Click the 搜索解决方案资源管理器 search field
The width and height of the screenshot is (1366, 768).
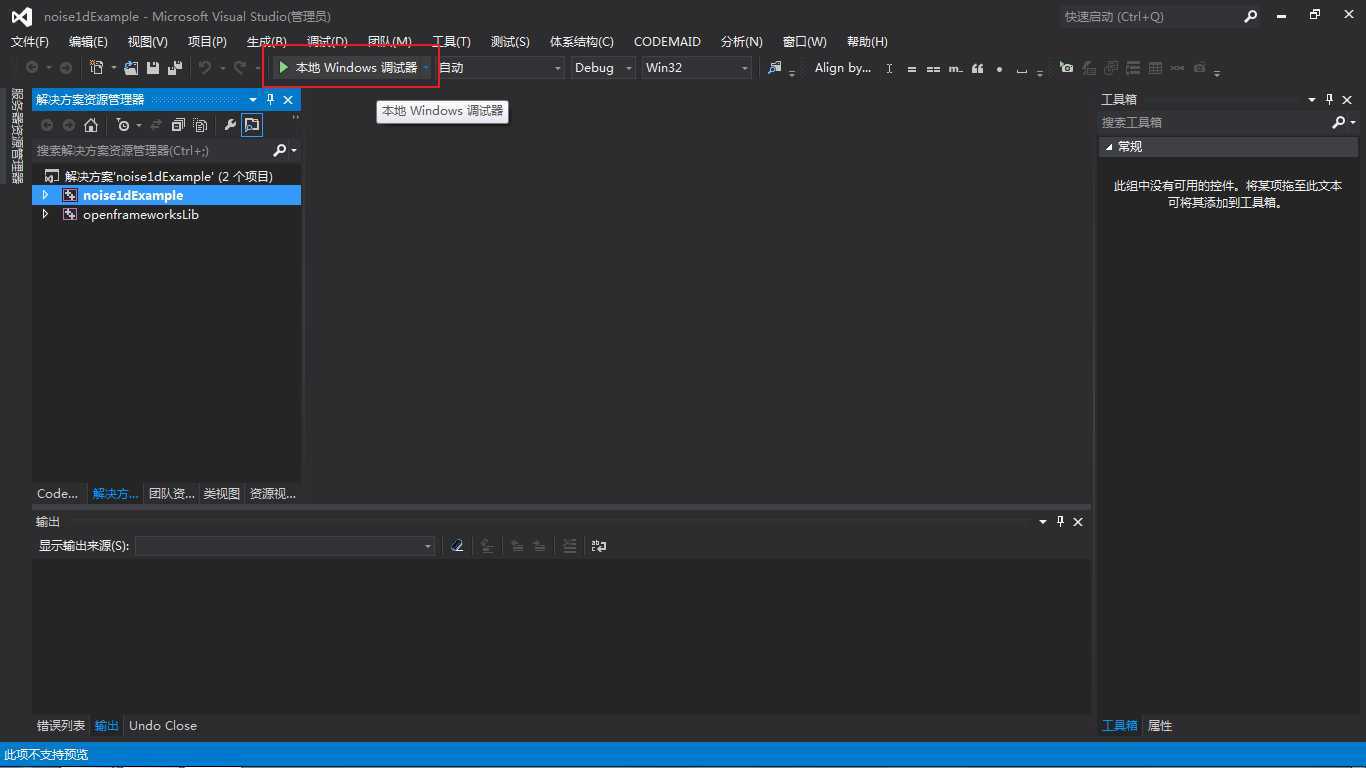pos(152,150)
